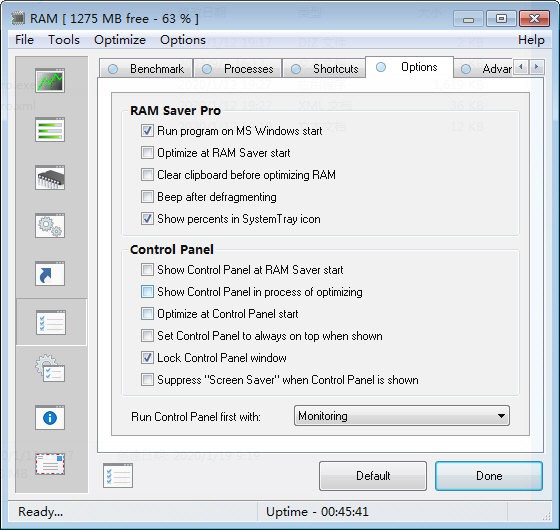Expand the Monitoring dropdown for Control Panel start

[402, 416]
